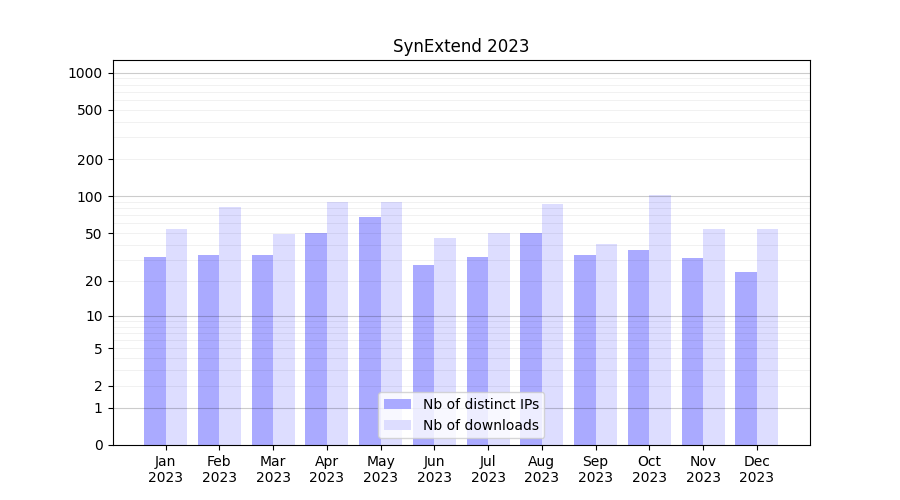Select the 'Nb of downloads' legend label
Viewport: 900px width, 500px height.
pos(480,425)
